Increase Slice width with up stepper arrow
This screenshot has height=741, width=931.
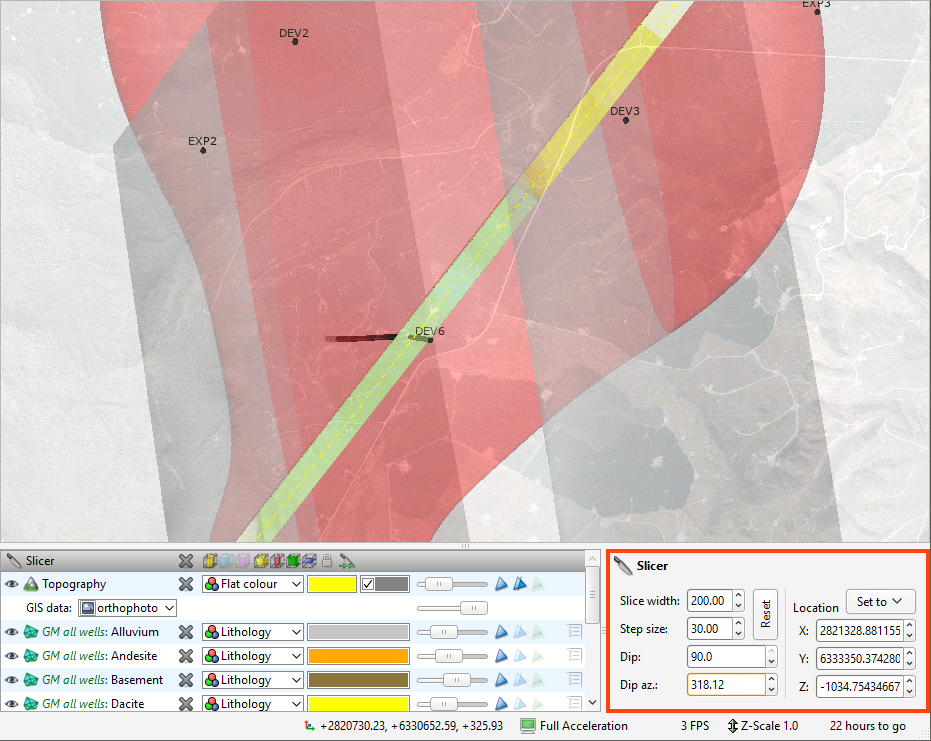(x=738, y=596)
